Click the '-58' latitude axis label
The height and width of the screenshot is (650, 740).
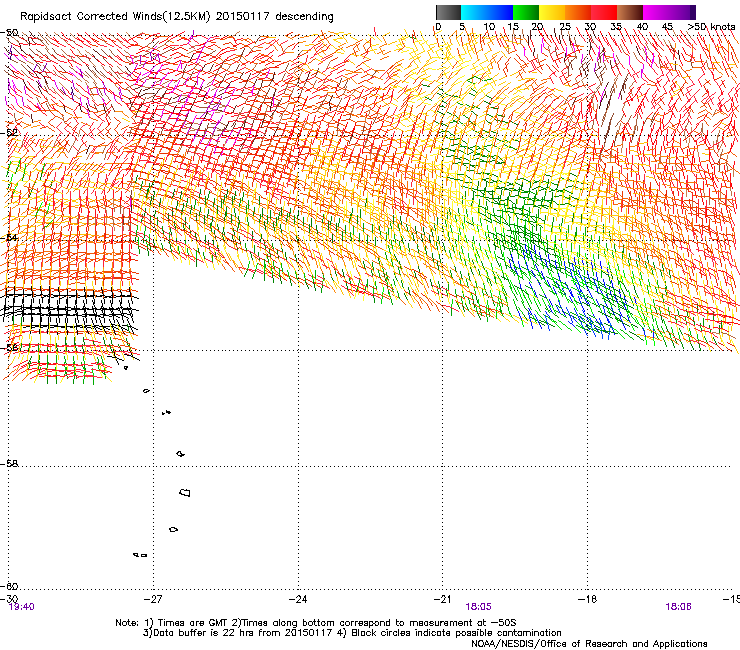[x=9, y=464]
